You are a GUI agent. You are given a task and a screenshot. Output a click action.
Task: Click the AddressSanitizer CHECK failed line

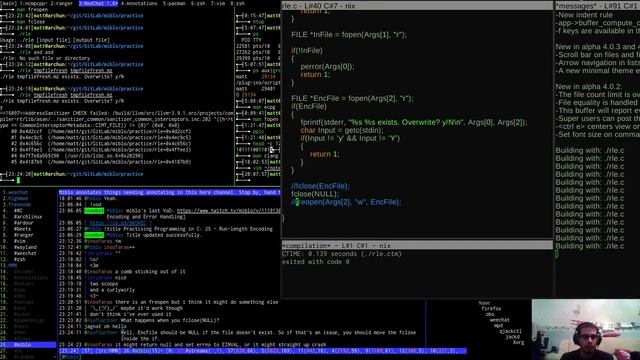[117, 113]
